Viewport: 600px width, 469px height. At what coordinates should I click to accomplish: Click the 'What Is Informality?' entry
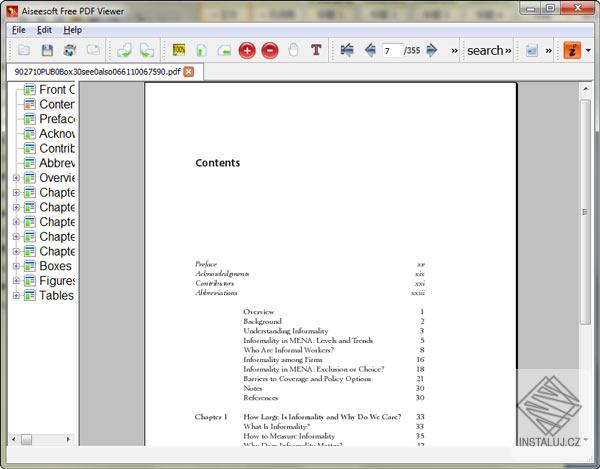click(276, 426)
